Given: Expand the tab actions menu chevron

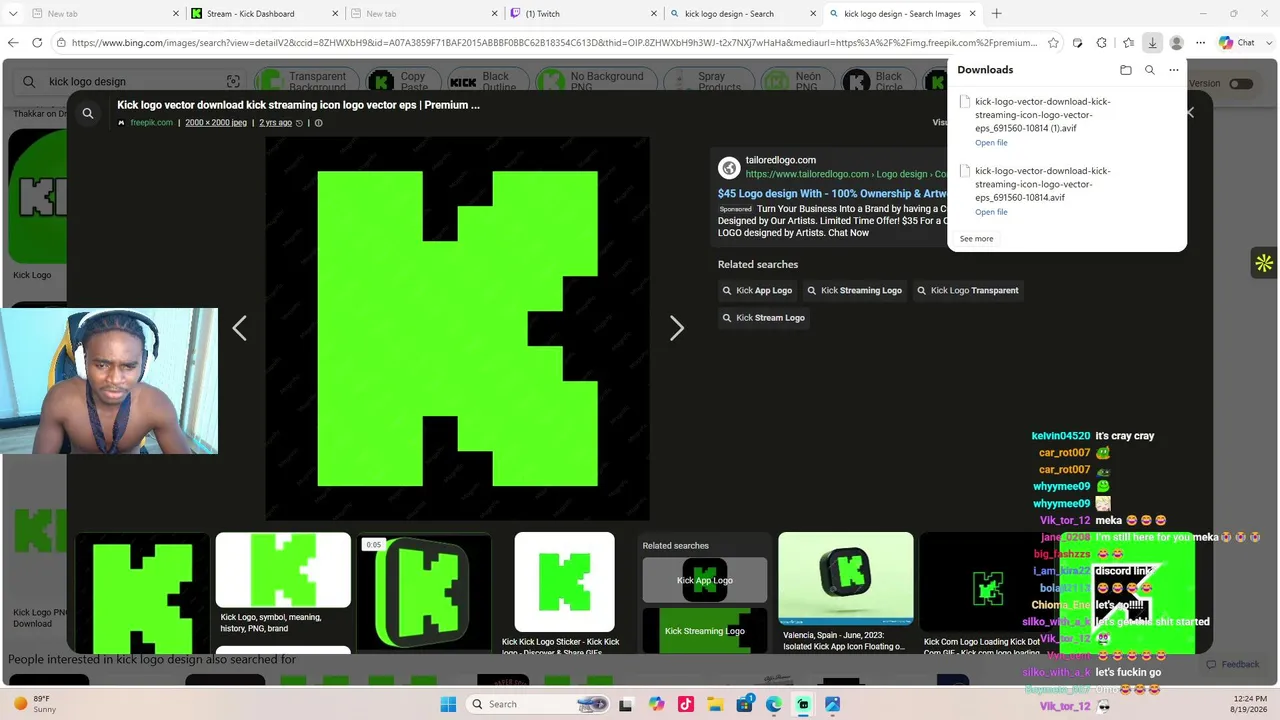Looking at the screenshot, I should pyautogui.click(x=13, y=14).
